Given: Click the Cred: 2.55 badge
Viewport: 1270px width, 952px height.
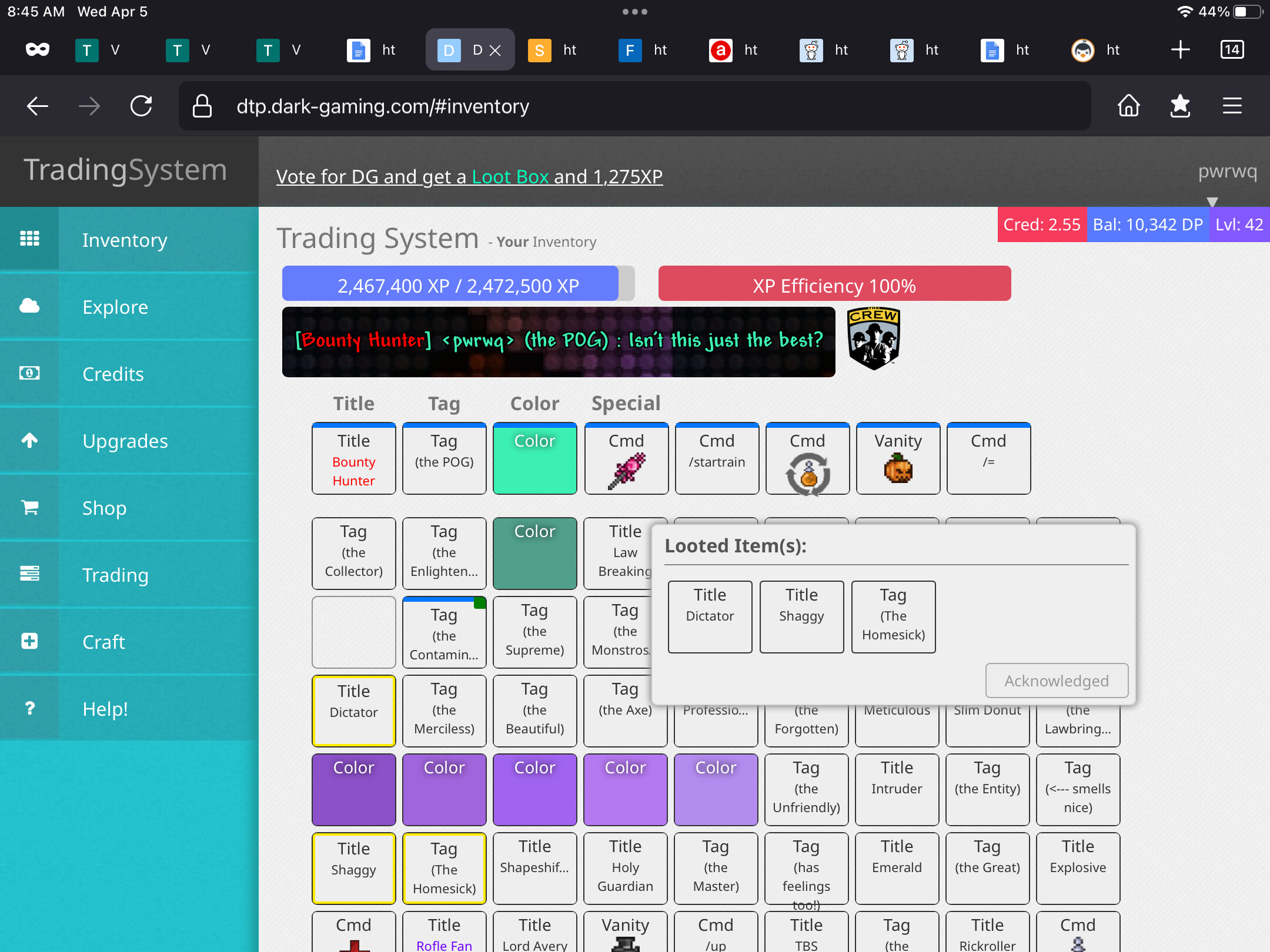Looking at the screenshot, I should (1042, 224).
